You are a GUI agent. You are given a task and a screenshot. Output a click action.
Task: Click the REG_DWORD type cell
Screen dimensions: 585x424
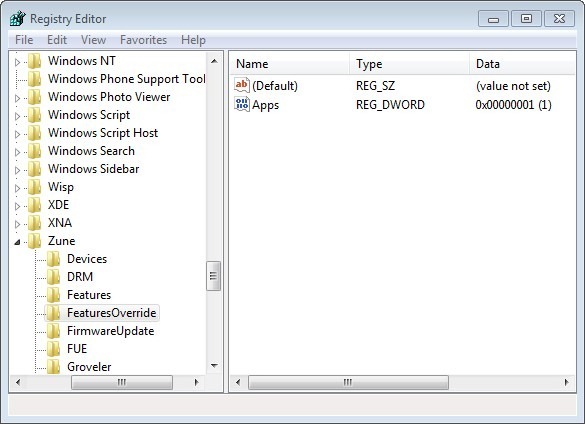click(390, 105)
